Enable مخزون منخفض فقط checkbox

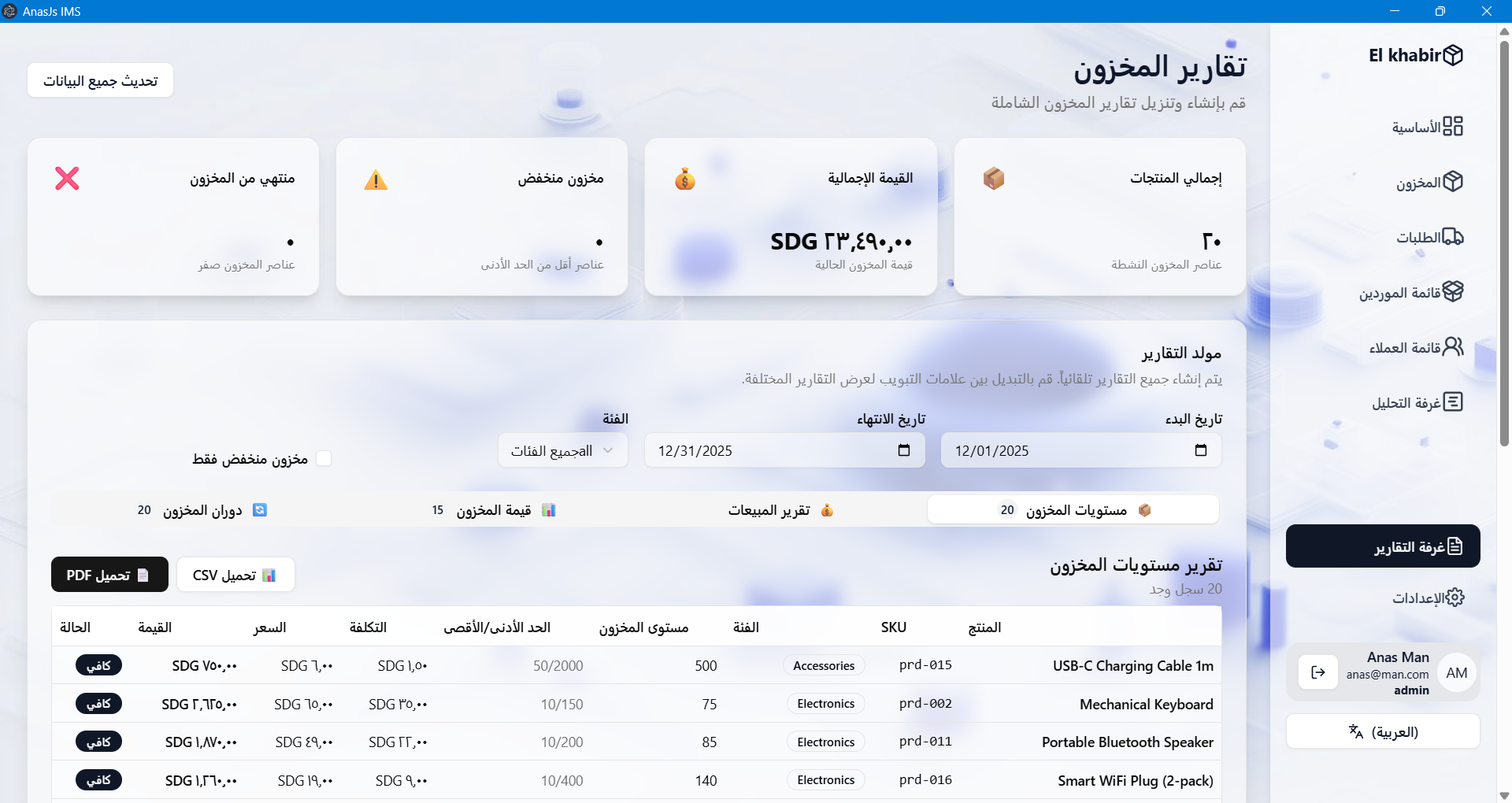point(324,458)
